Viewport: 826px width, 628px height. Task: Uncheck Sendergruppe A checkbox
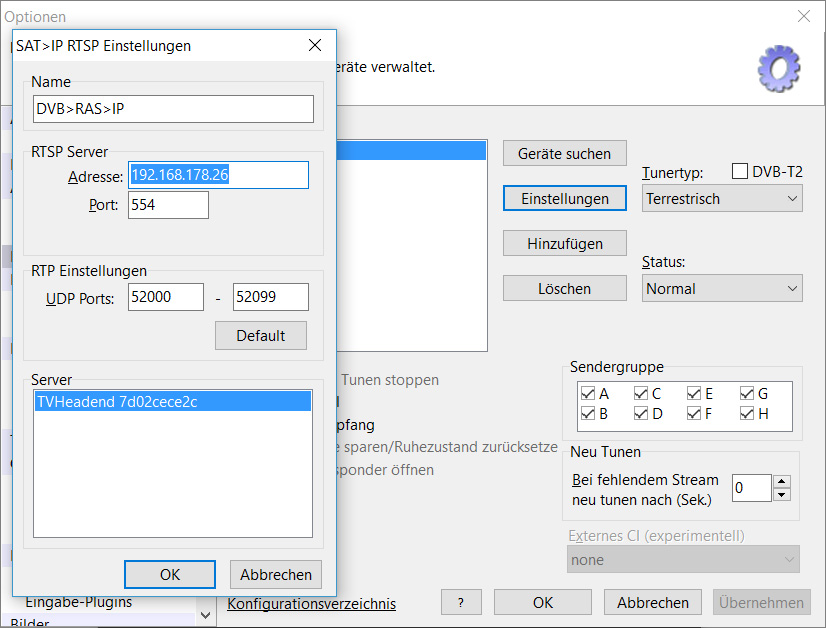tap(587, 394)
